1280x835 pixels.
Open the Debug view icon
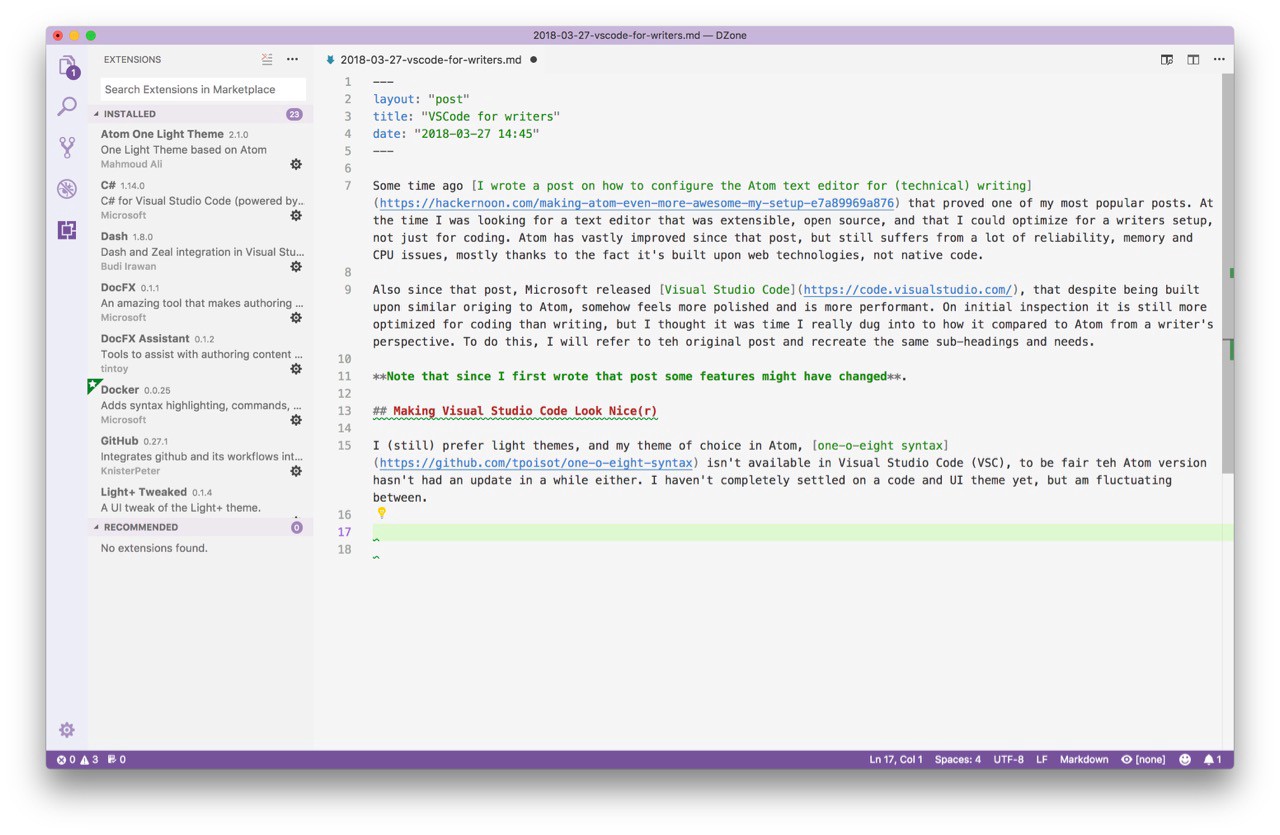point(67,189)
